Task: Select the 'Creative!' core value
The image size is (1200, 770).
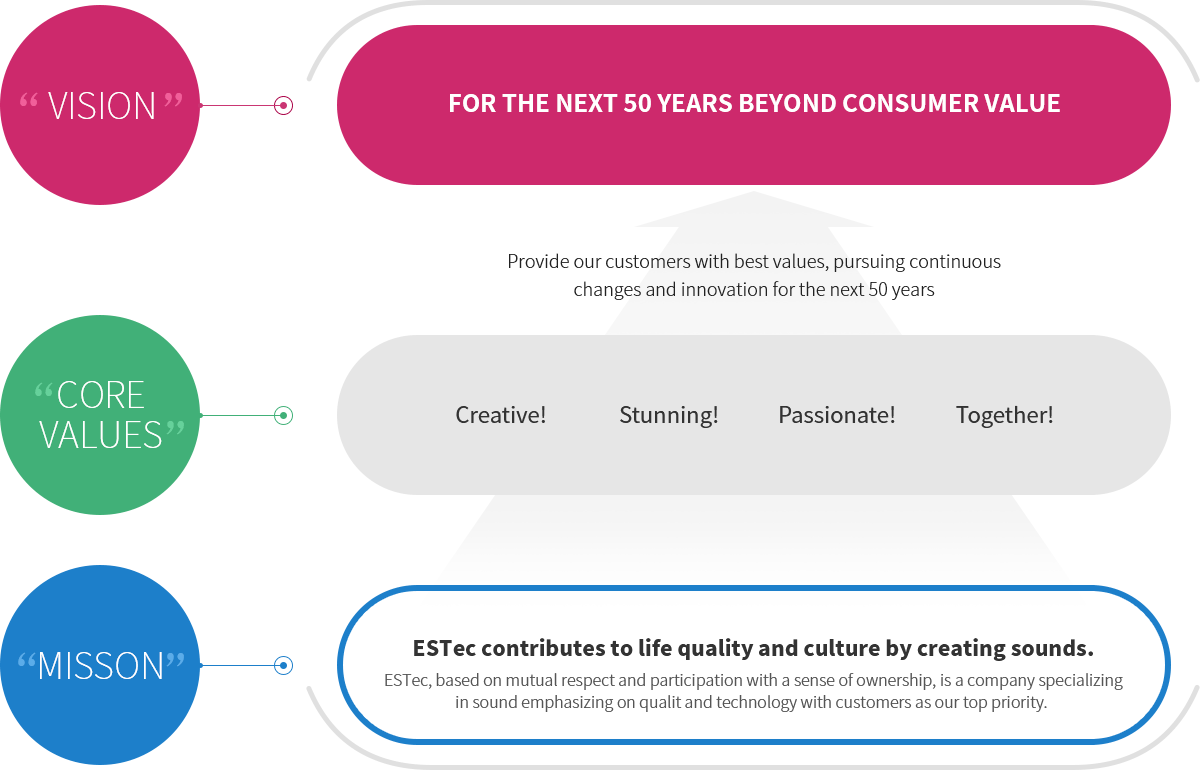Action: pos(501,415)
